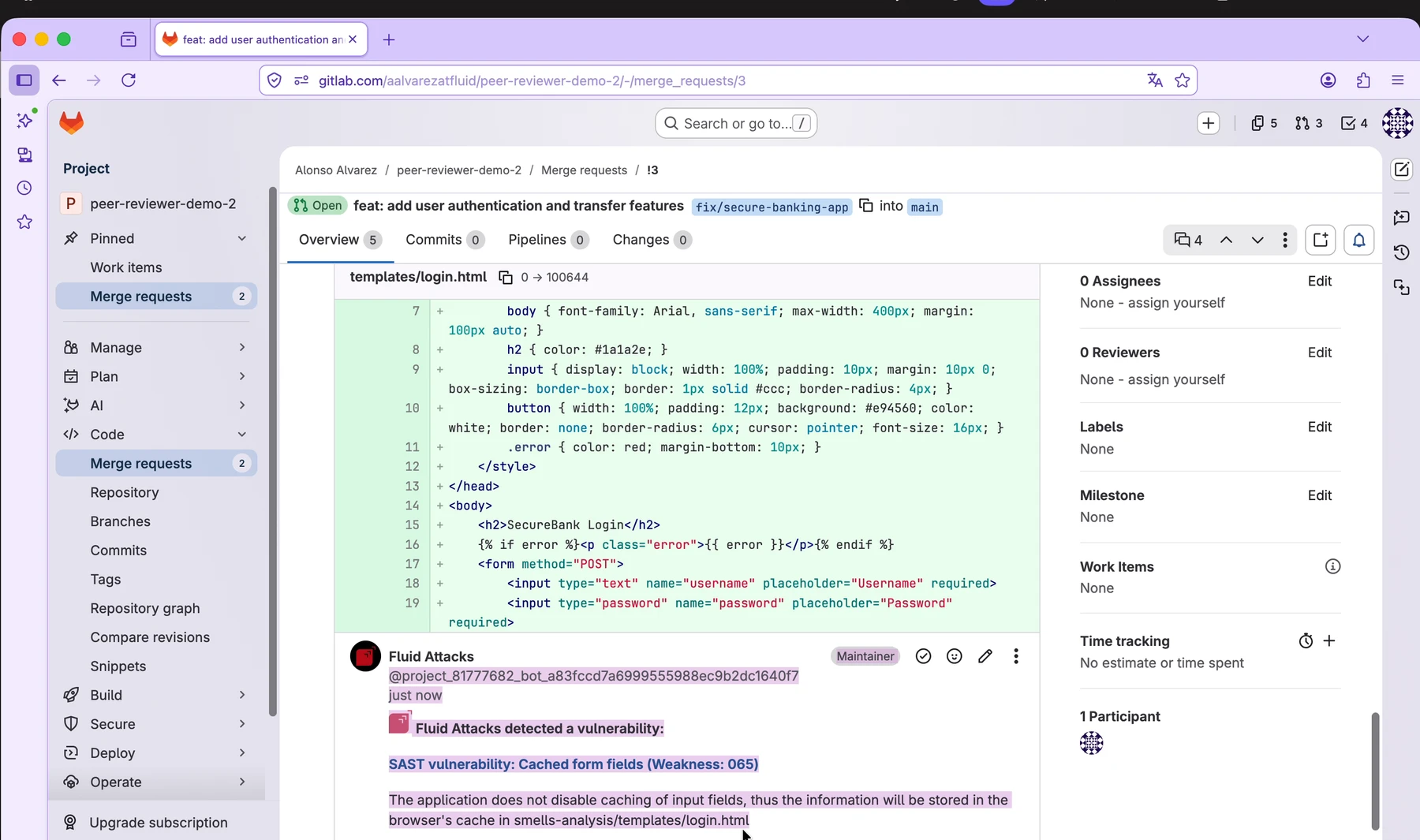
Task: Open Repository graph page
Action: pos(156,608)
